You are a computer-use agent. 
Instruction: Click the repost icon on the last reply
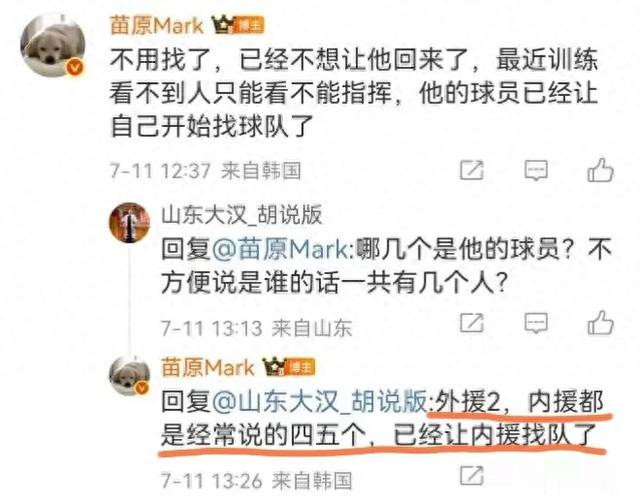(x=472, y=475)
